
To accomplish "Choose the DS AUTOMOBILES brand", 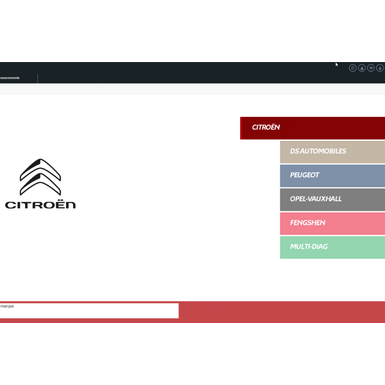I will [x=332, y=152].
